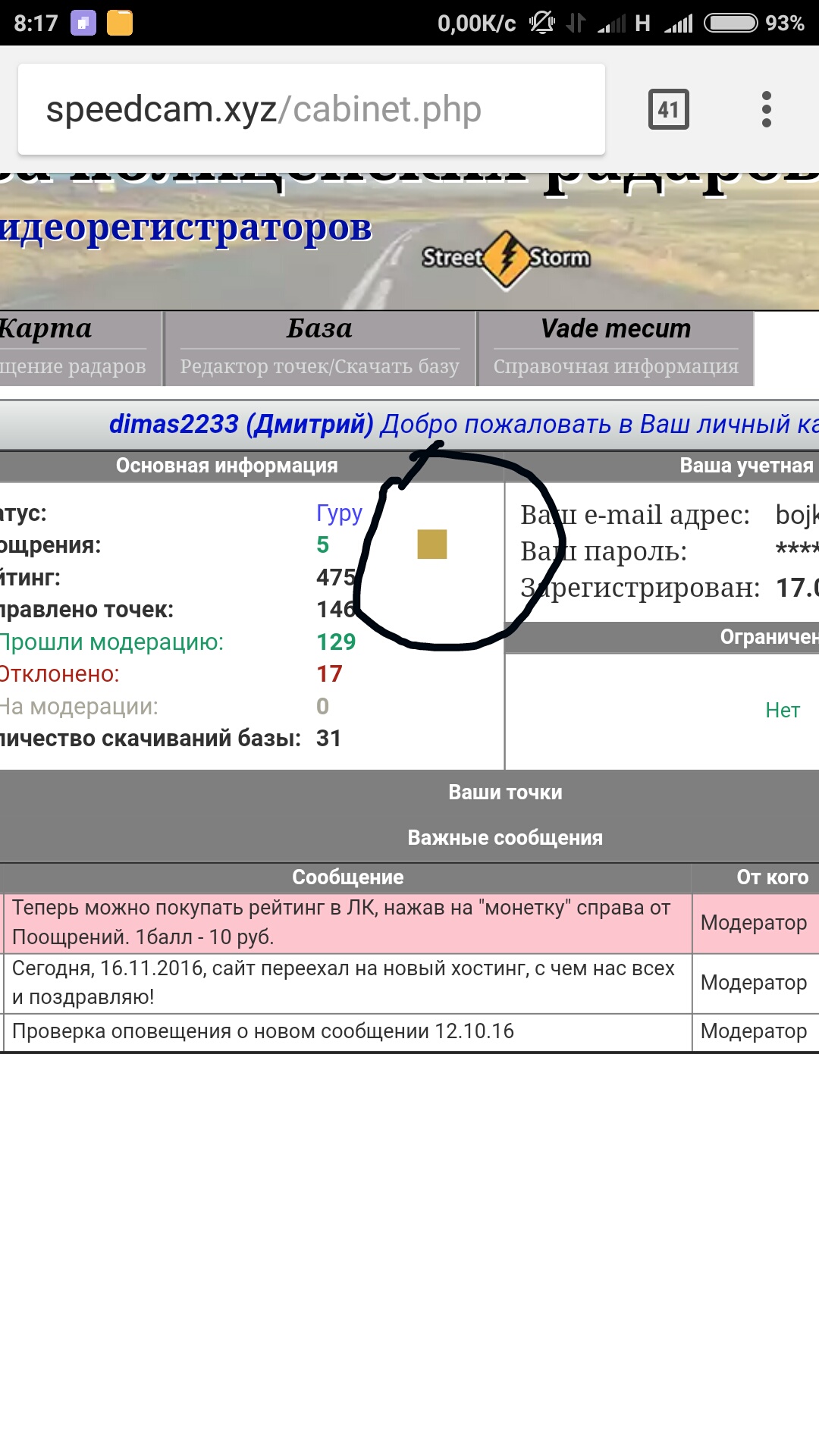Open the Vade mecum menu tab

tap(615, 329)
